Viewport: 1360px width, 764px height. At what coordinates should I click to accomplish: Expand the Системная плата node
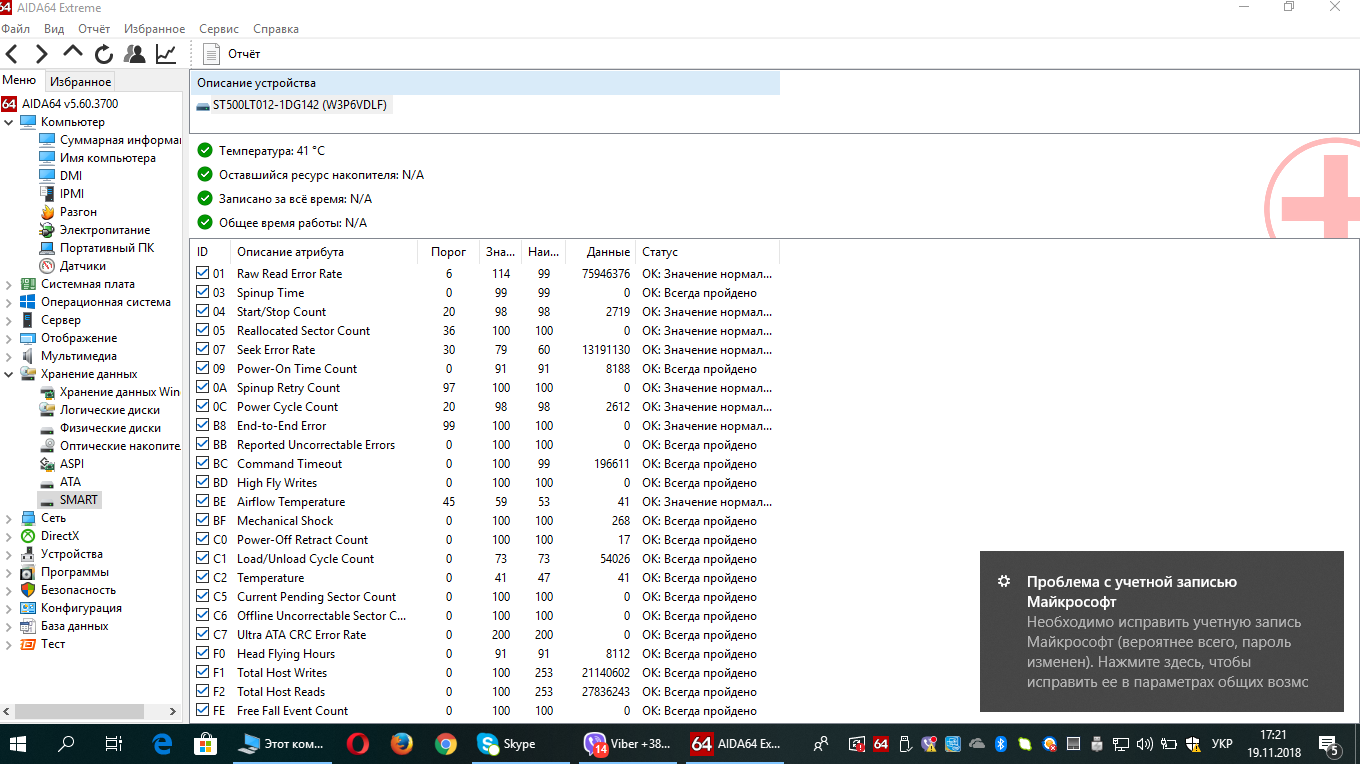[x=9, y=284]
